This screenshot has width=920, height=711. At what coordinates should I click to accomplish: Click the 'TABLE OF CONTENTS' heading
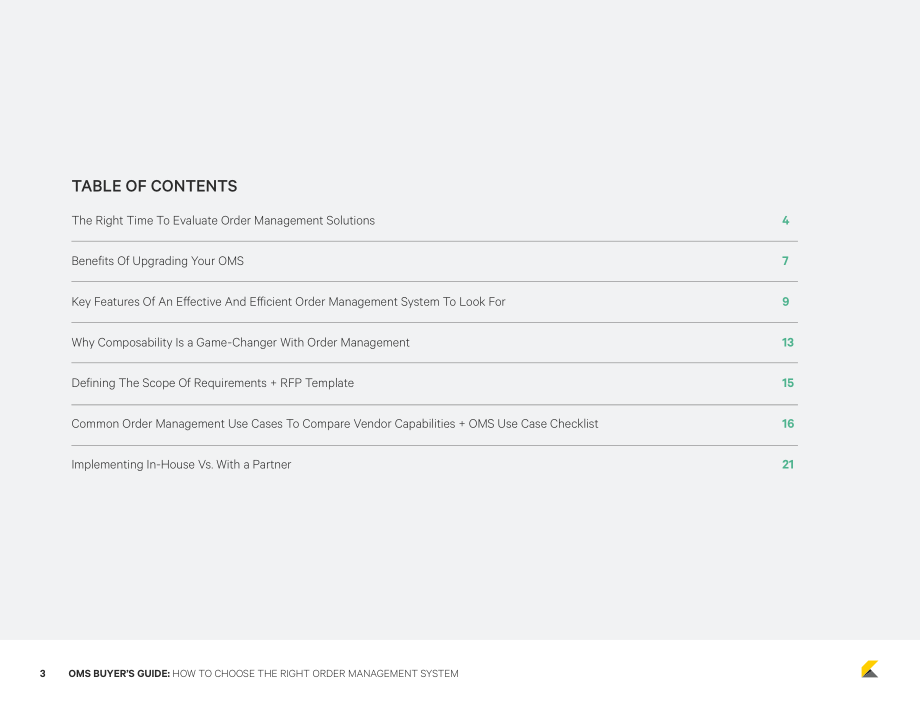click(154, 186)
